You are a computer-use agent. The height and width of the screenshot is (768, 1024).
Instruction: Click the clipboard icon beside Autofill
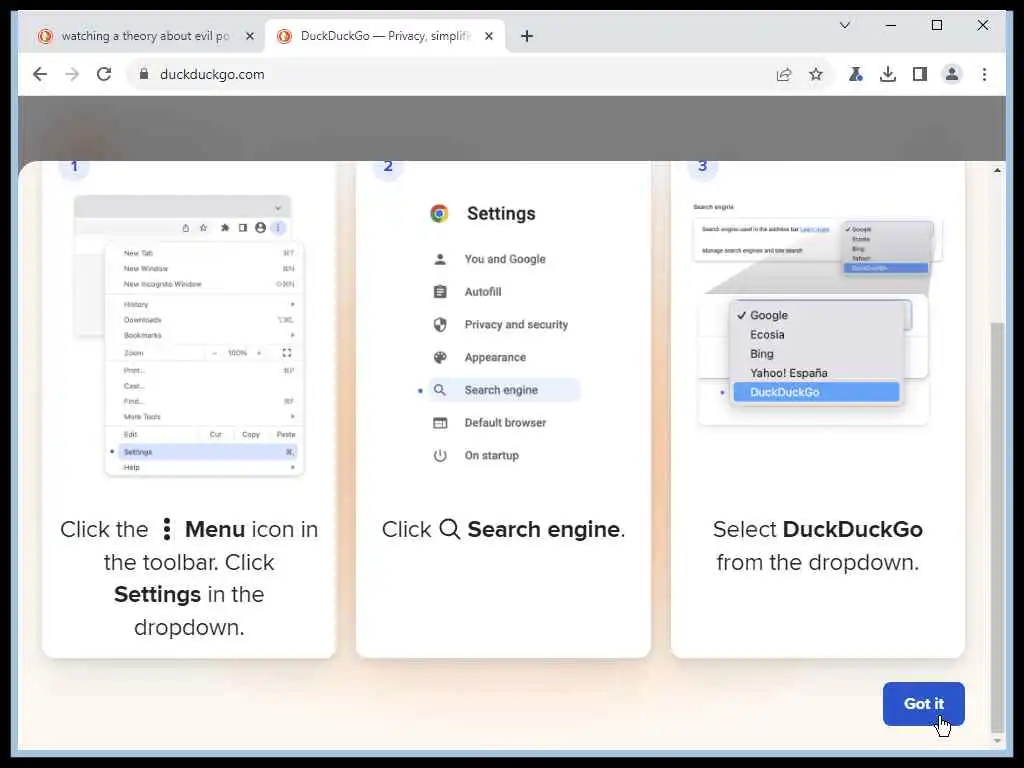point(440,292)
